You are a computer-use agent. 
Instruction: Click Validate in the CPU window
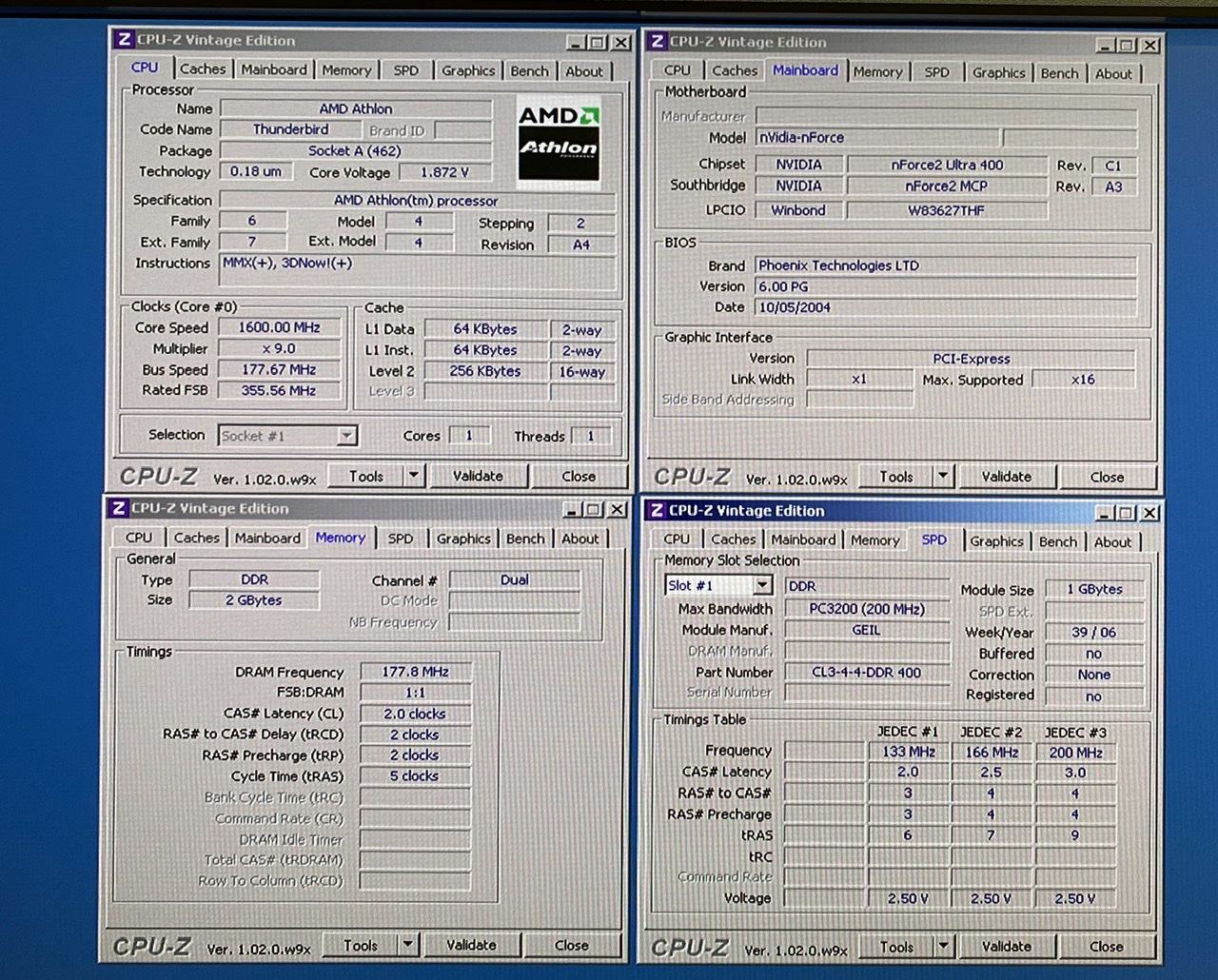pyautogui.click(x=478, y=476)
